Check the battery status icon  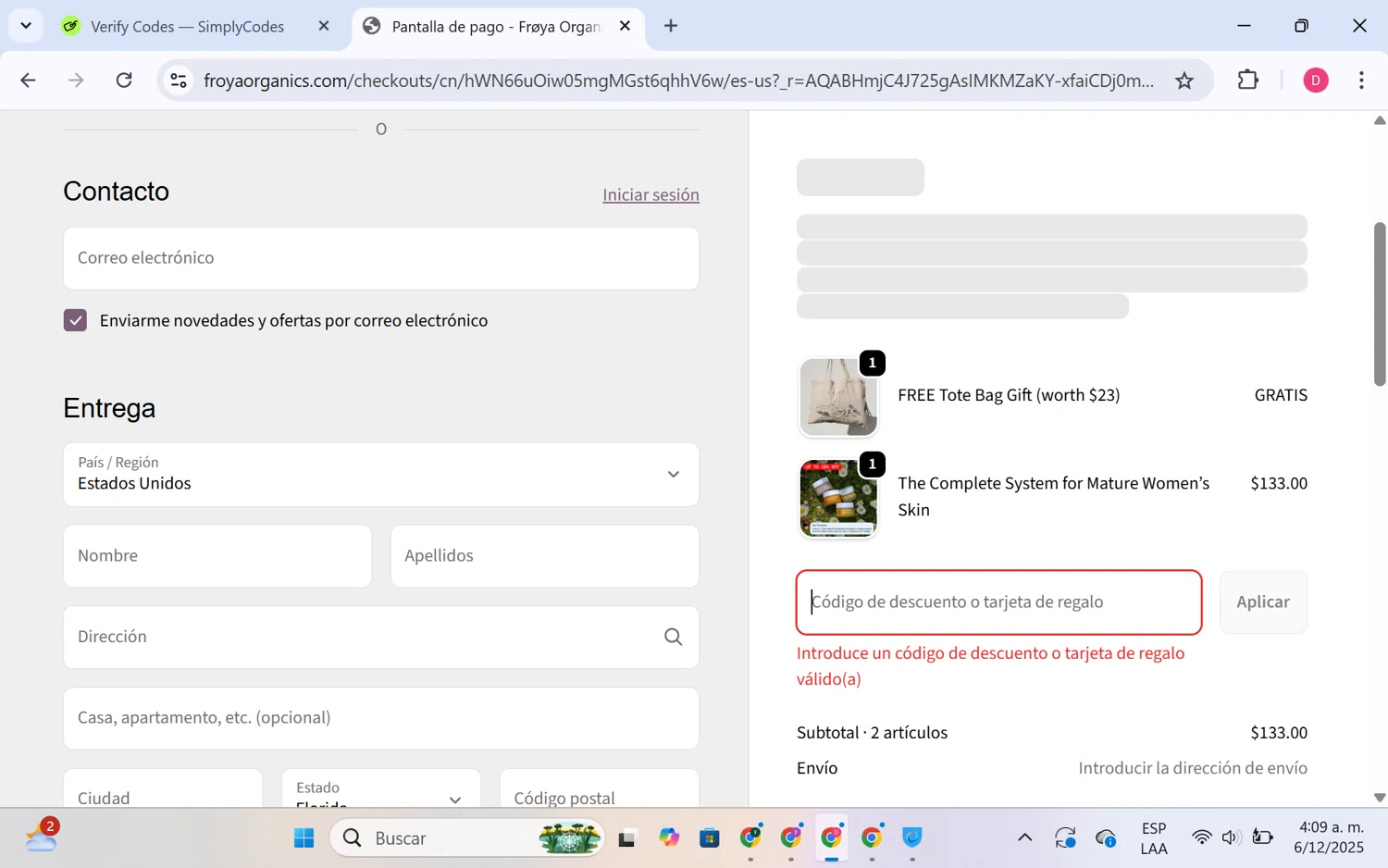[1262, 838]
